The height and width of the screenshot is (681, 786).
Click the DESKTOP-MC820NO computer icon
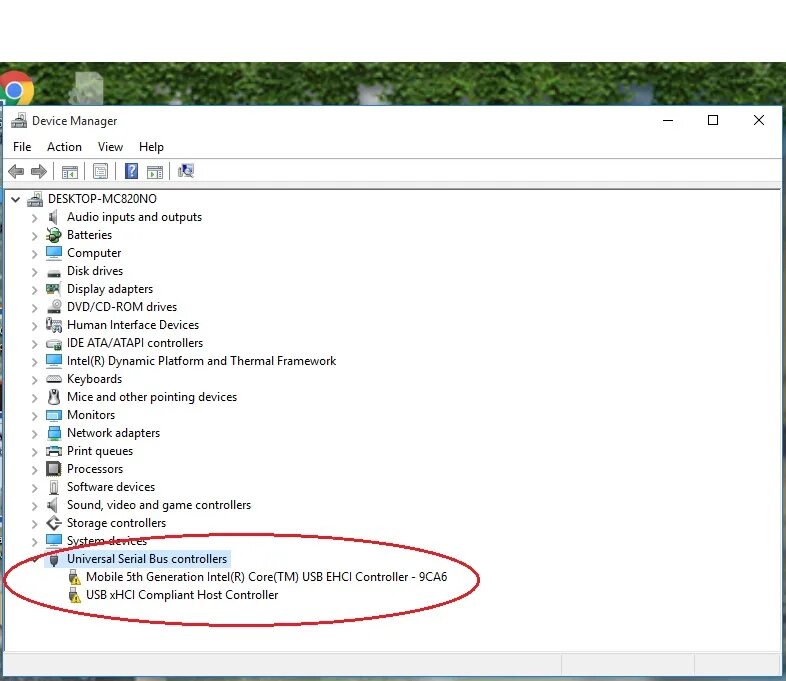click(x=35, y=199)
